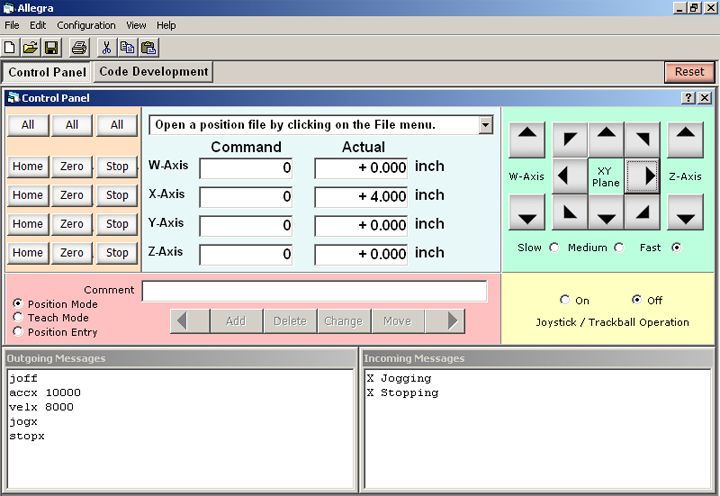Click Zero button for Z-Axis
Image resolution: width=720 pixels, height=496 pixels.
(72, 253)
